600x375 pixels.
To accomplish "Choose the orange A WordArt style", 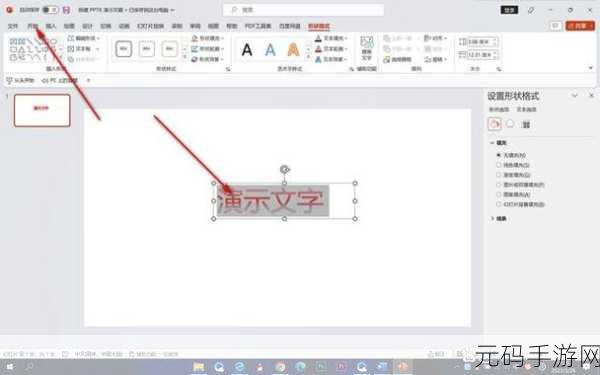I will click(293, 50).
